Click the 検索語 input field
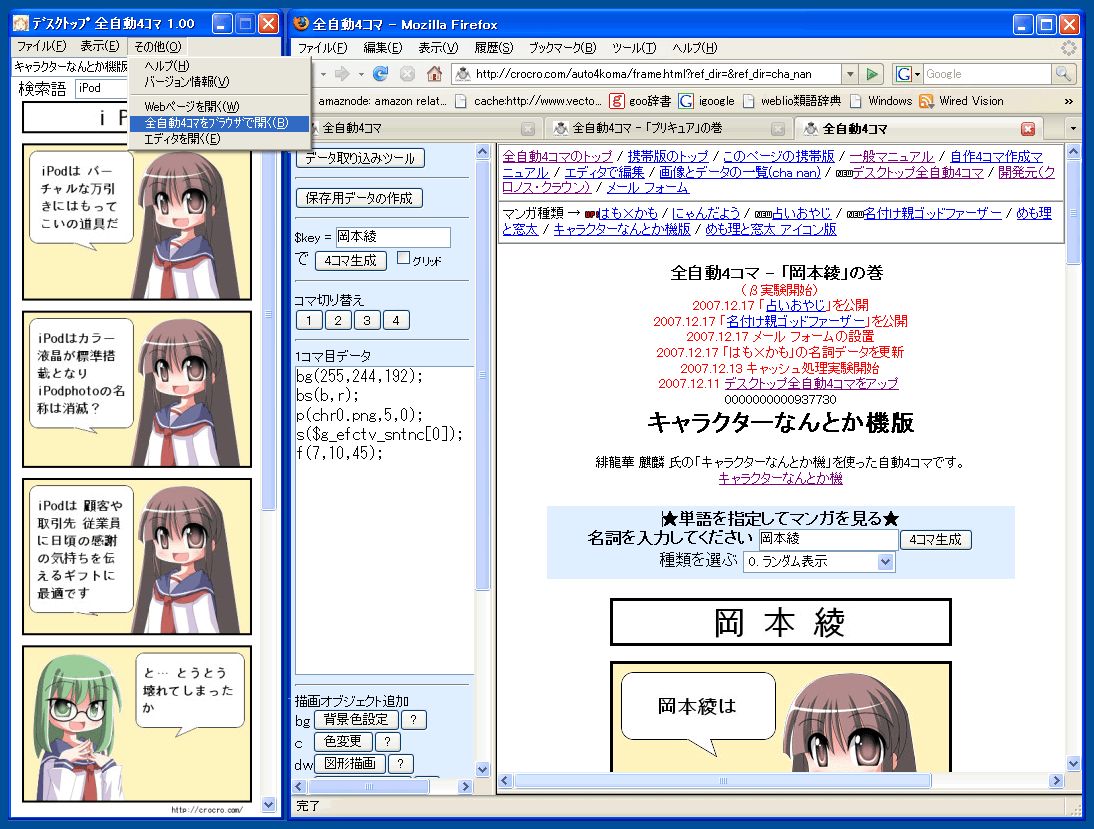Image resolution: width=1094 pixels, height=829 pixels. pyautogui.click(x=102, y=88)
